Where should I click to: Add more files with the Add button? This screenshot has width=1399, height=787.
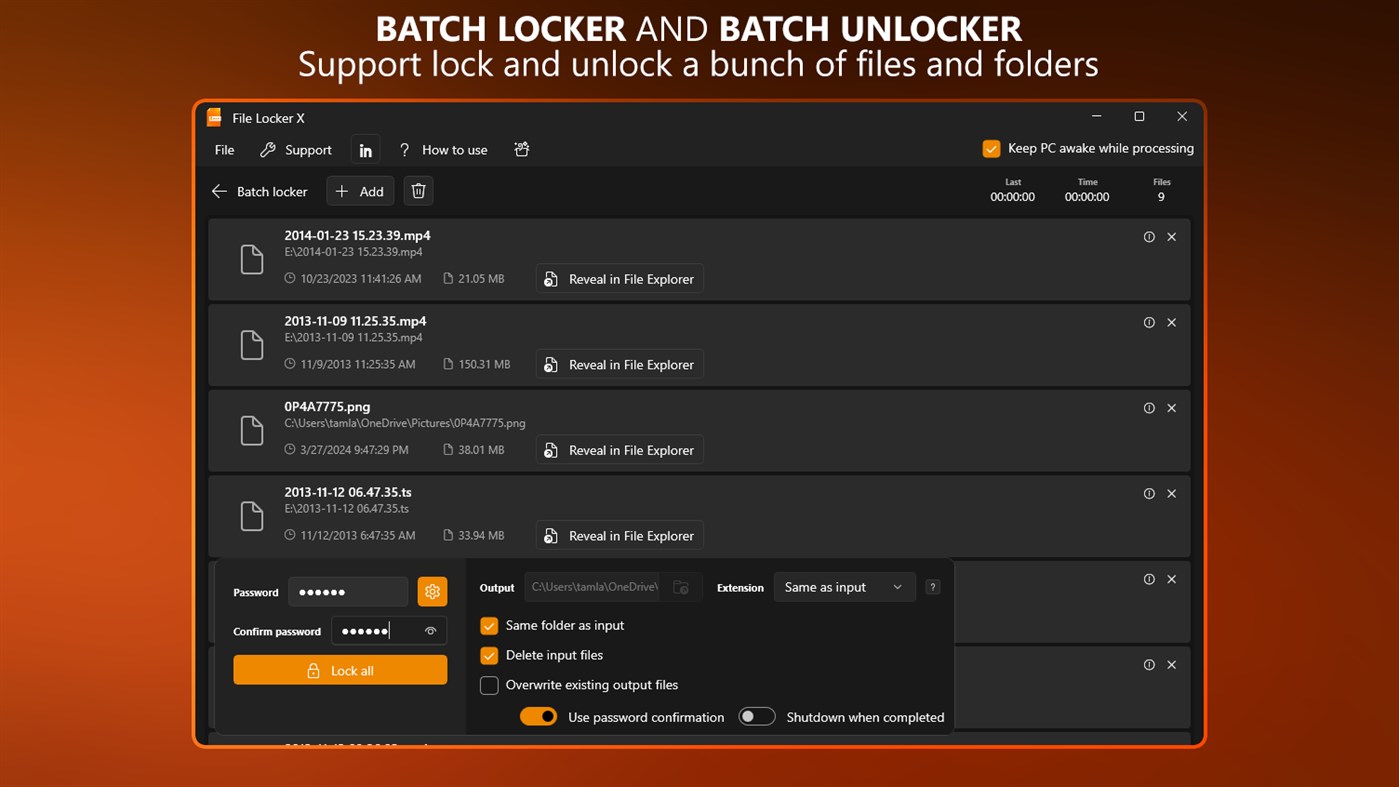(359, 191)
